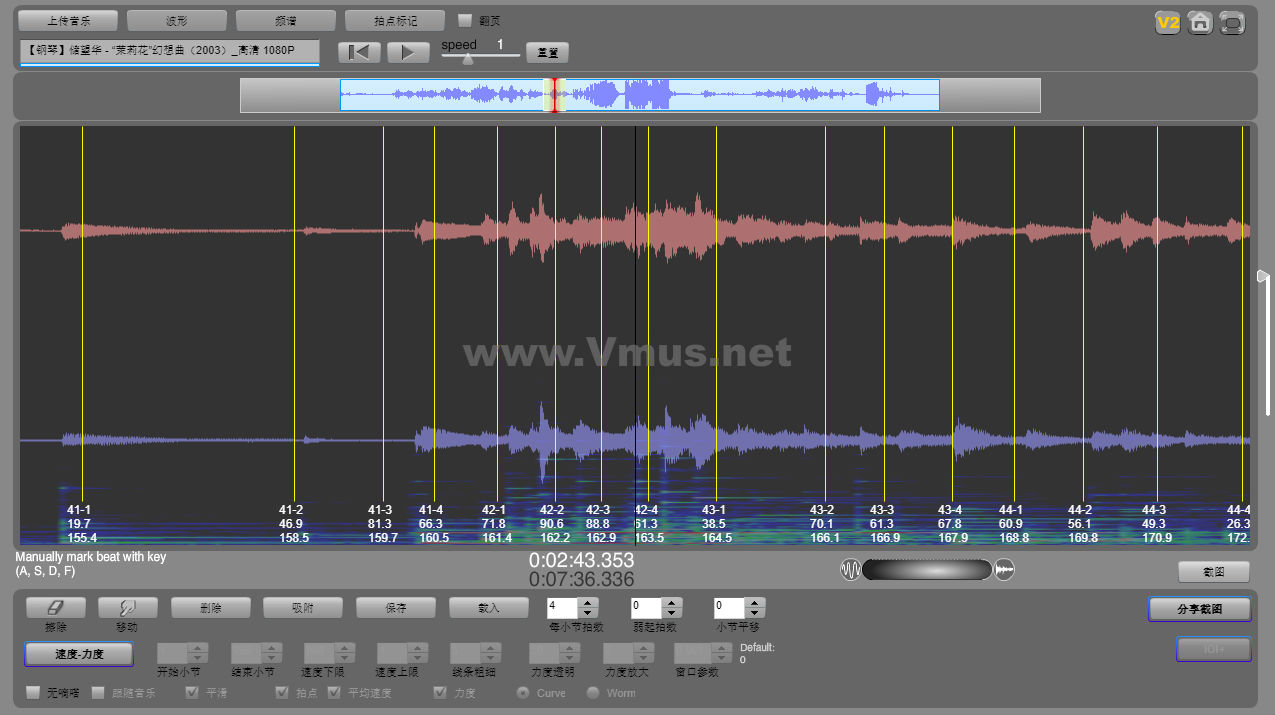Click the small waveform zoom-out icon
This screenshot has height=715, width=1275.
[850, 570]
